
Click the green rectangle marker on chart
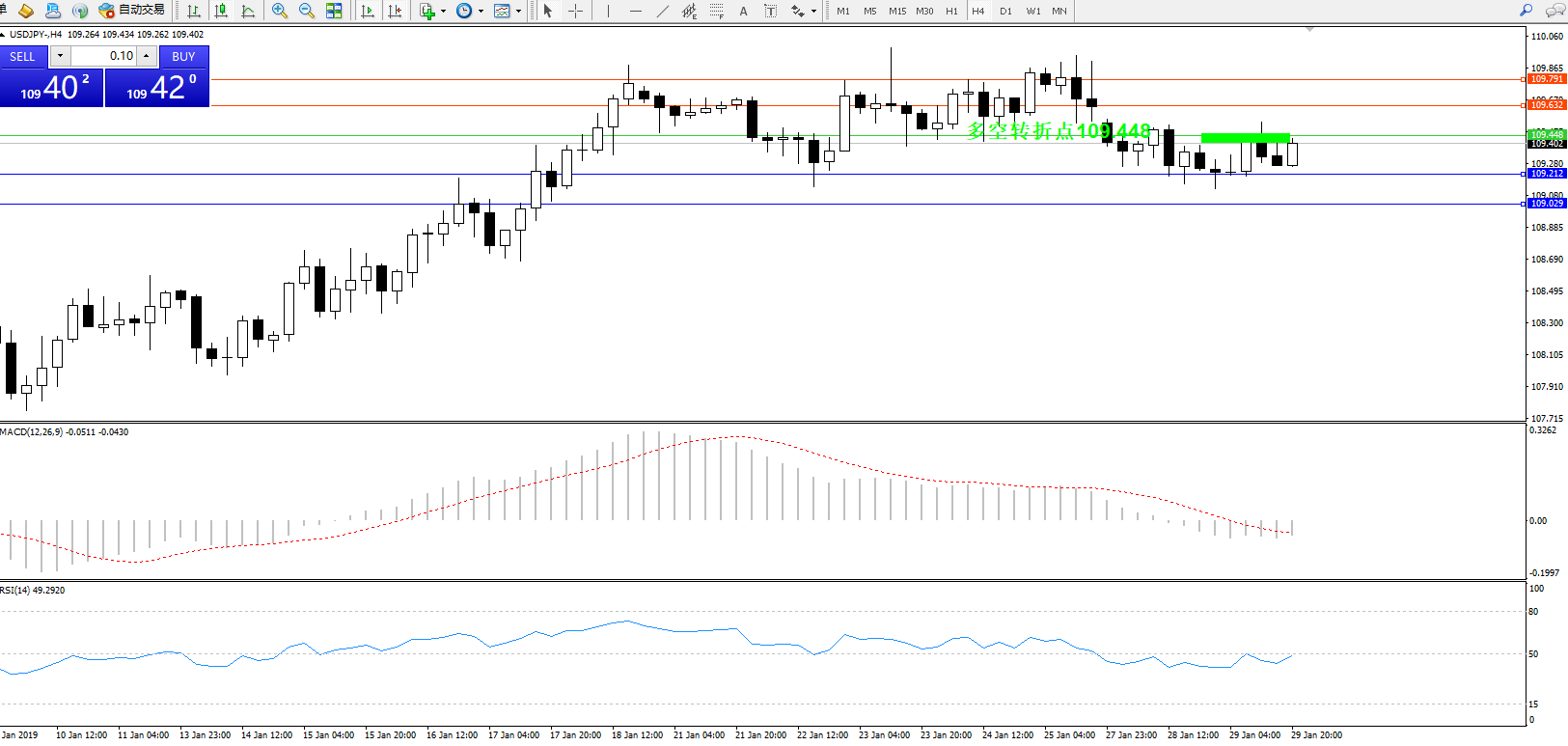(1245, 138)
